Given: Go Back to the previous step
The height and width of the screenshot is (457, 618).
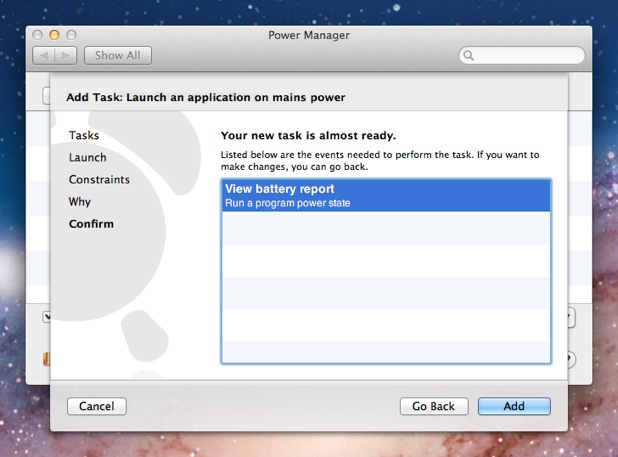Looking at the screenshot, I should (x=434, y=406).
